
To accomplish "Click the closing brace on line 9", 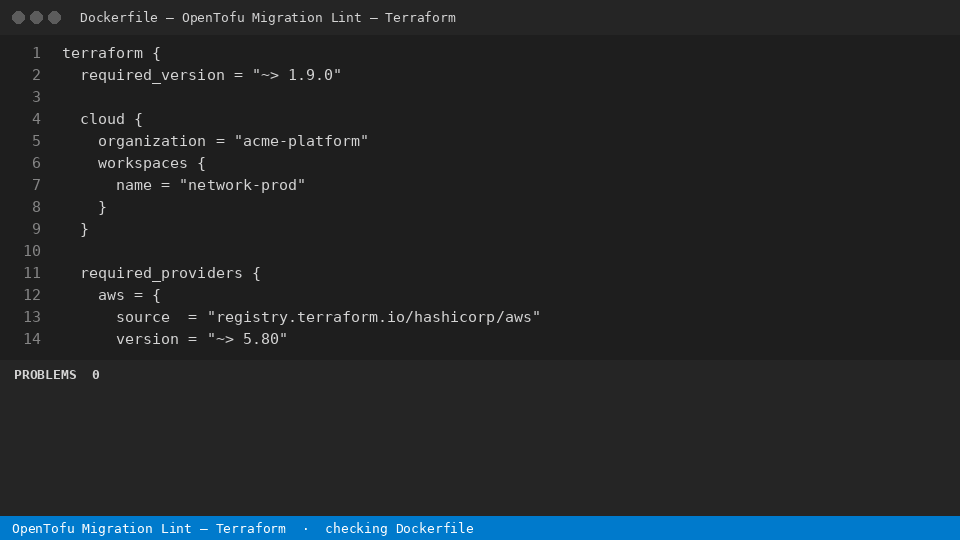I will 84,230.
